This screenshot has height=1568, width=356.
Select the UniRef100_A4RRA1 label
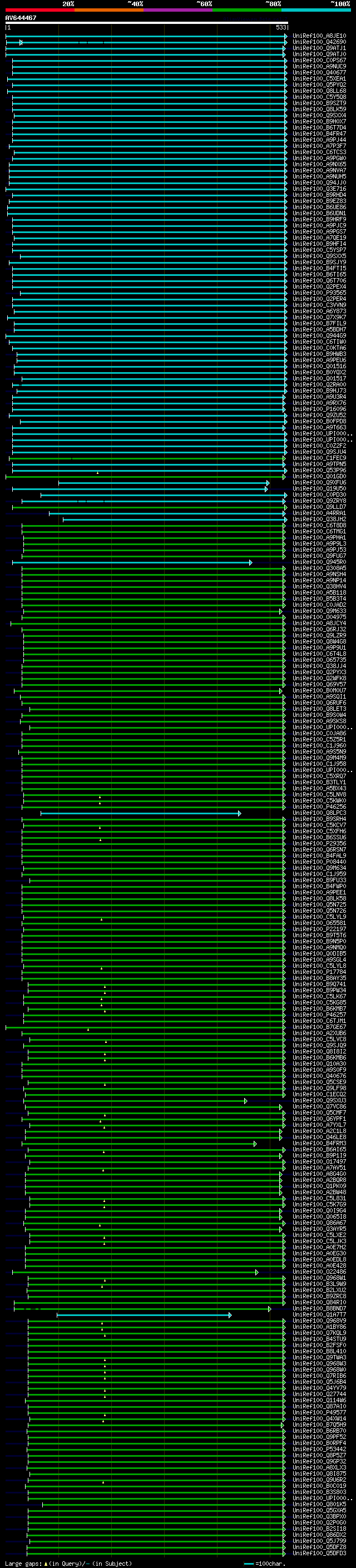tap(319, 513)
